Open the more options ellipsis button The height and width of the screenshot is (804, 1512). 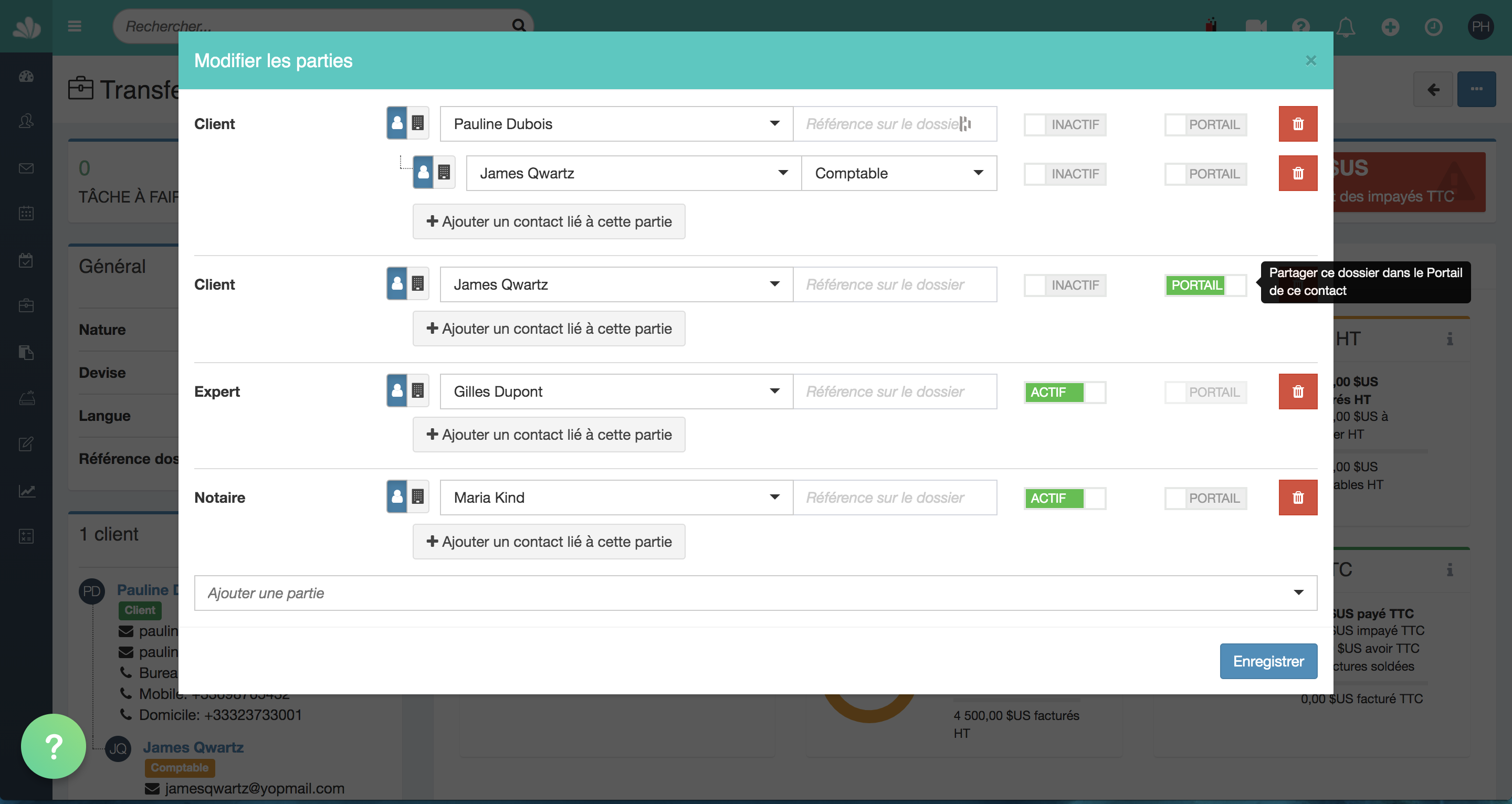(1476, 89)
